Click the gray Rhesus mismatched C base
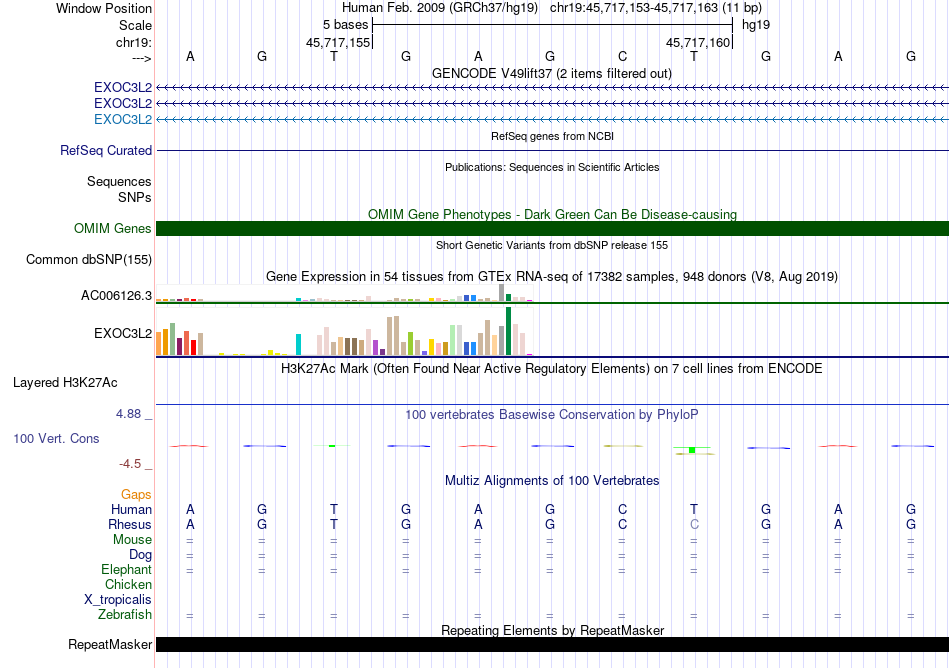The height and width of the screenshot is (668, 950). [694, 524]
